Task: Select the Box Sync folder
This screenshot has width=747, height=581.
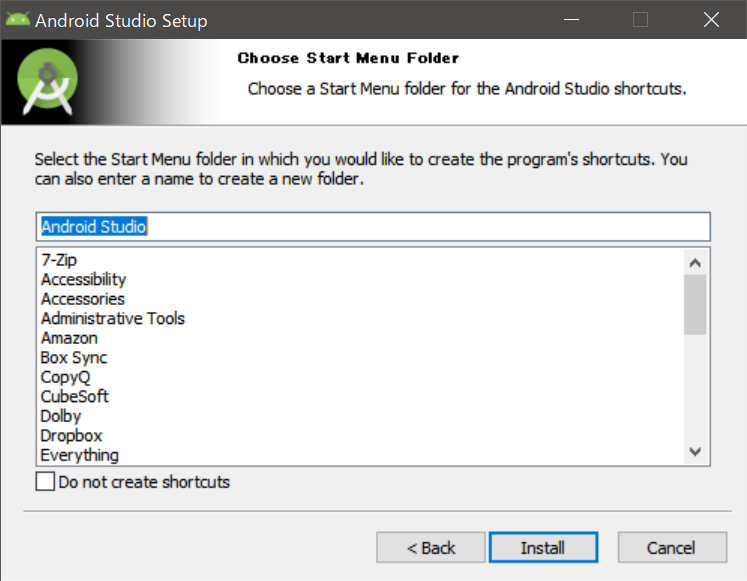Action: click(x=74, y=358)
